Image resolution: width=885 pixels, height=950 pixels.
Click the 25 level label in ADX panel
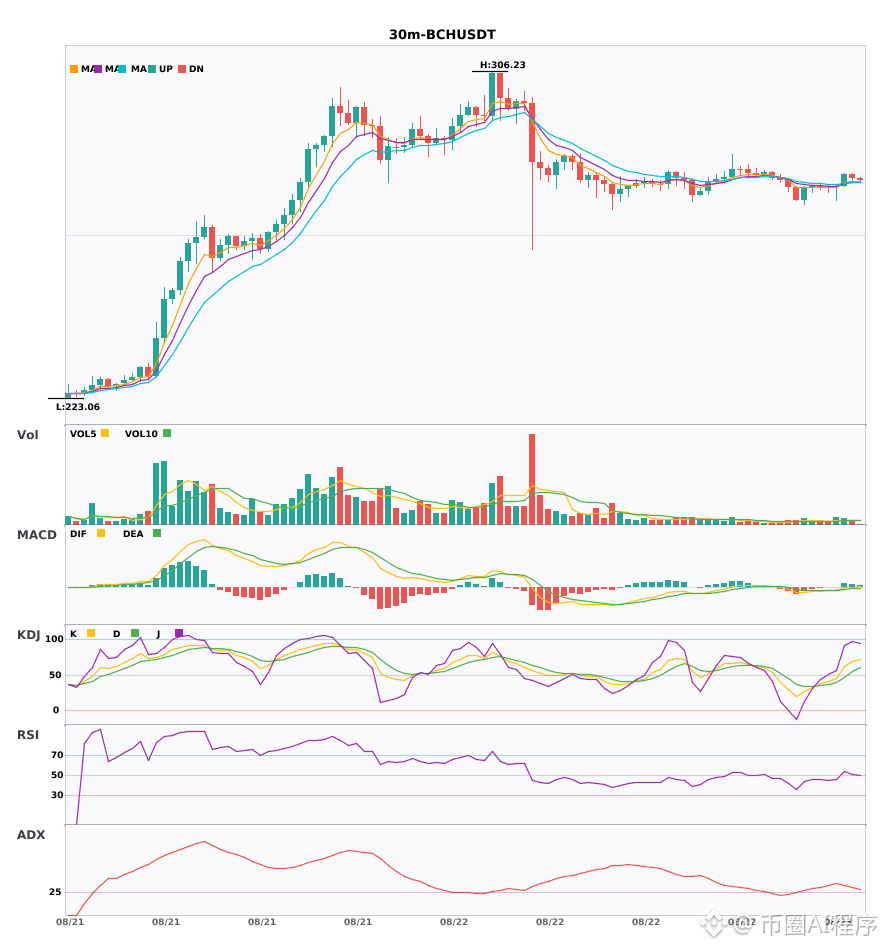[x=55, y=892]
